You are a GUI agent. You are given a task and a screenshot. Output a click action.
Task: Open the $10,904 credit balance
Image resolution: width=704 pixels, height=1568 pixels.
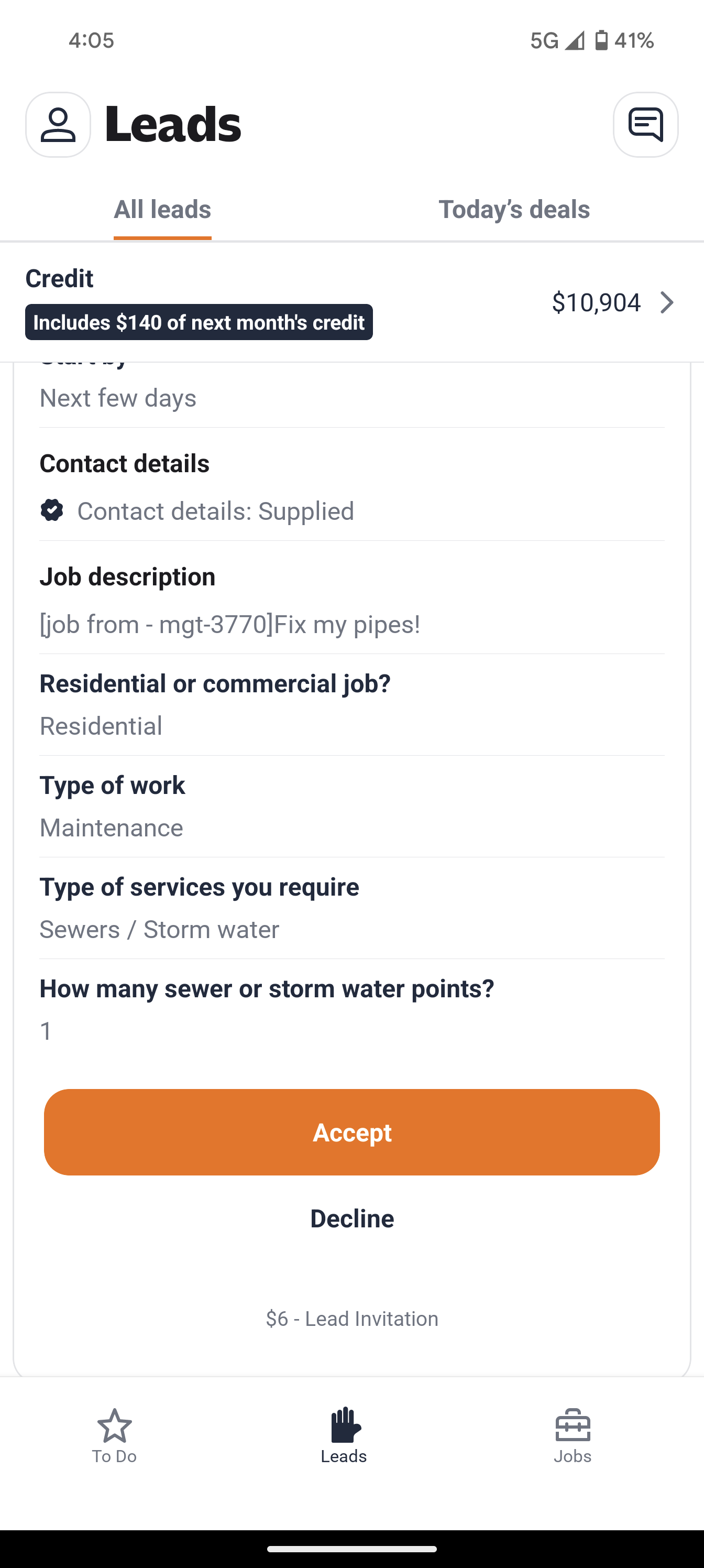tap(596, 302)
